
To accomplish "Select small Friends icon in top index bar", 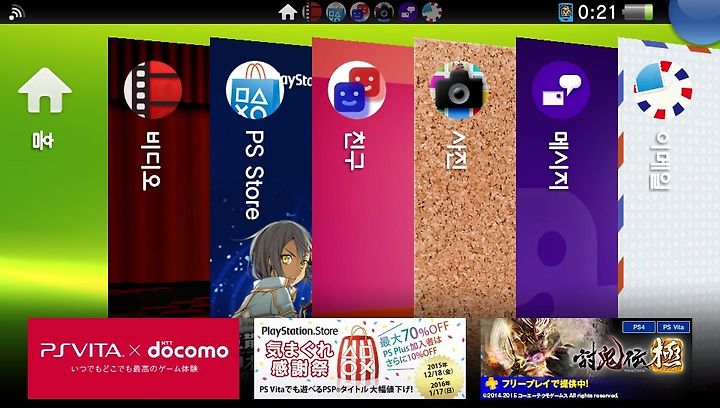I will click(x=360, y=12).
